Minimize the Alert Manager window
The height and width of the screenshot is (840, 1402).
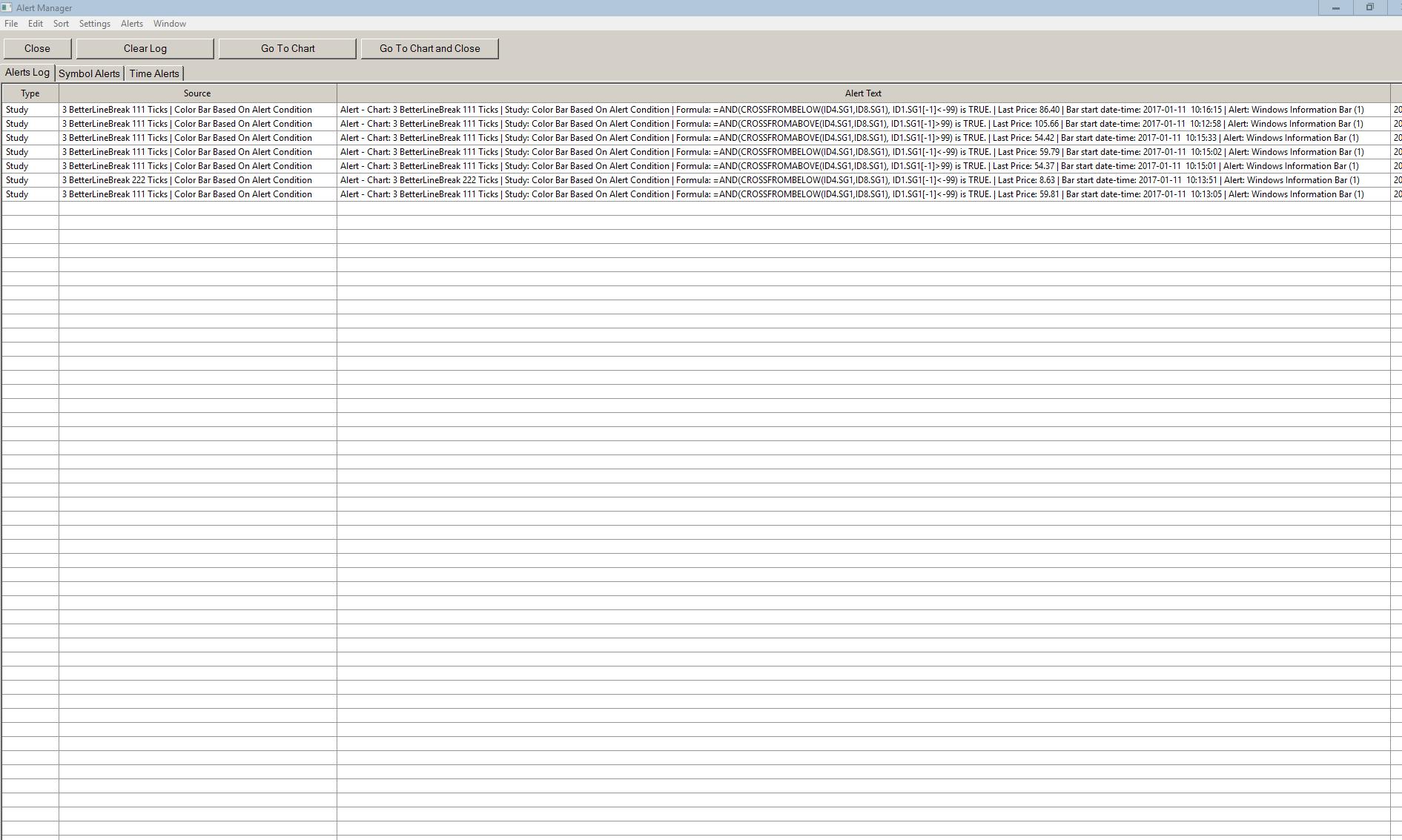(1336, 7)
